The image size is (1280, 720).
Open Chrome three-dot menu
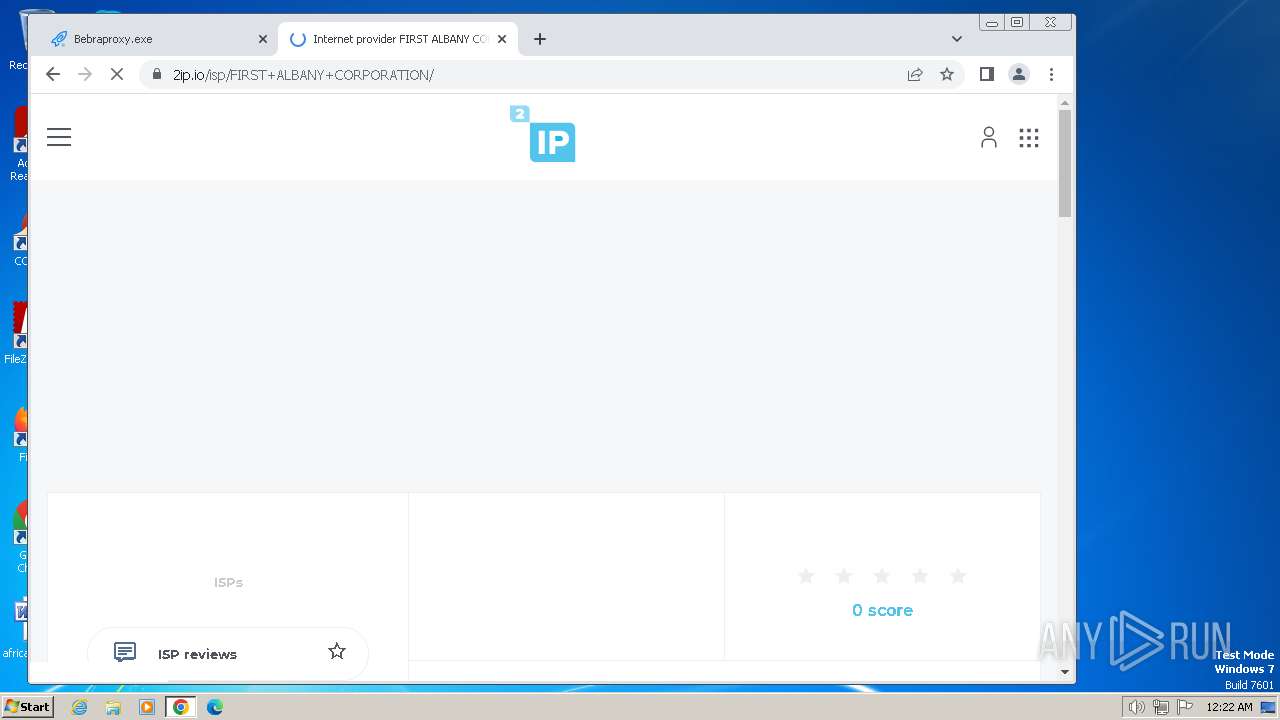point(1051,74)
